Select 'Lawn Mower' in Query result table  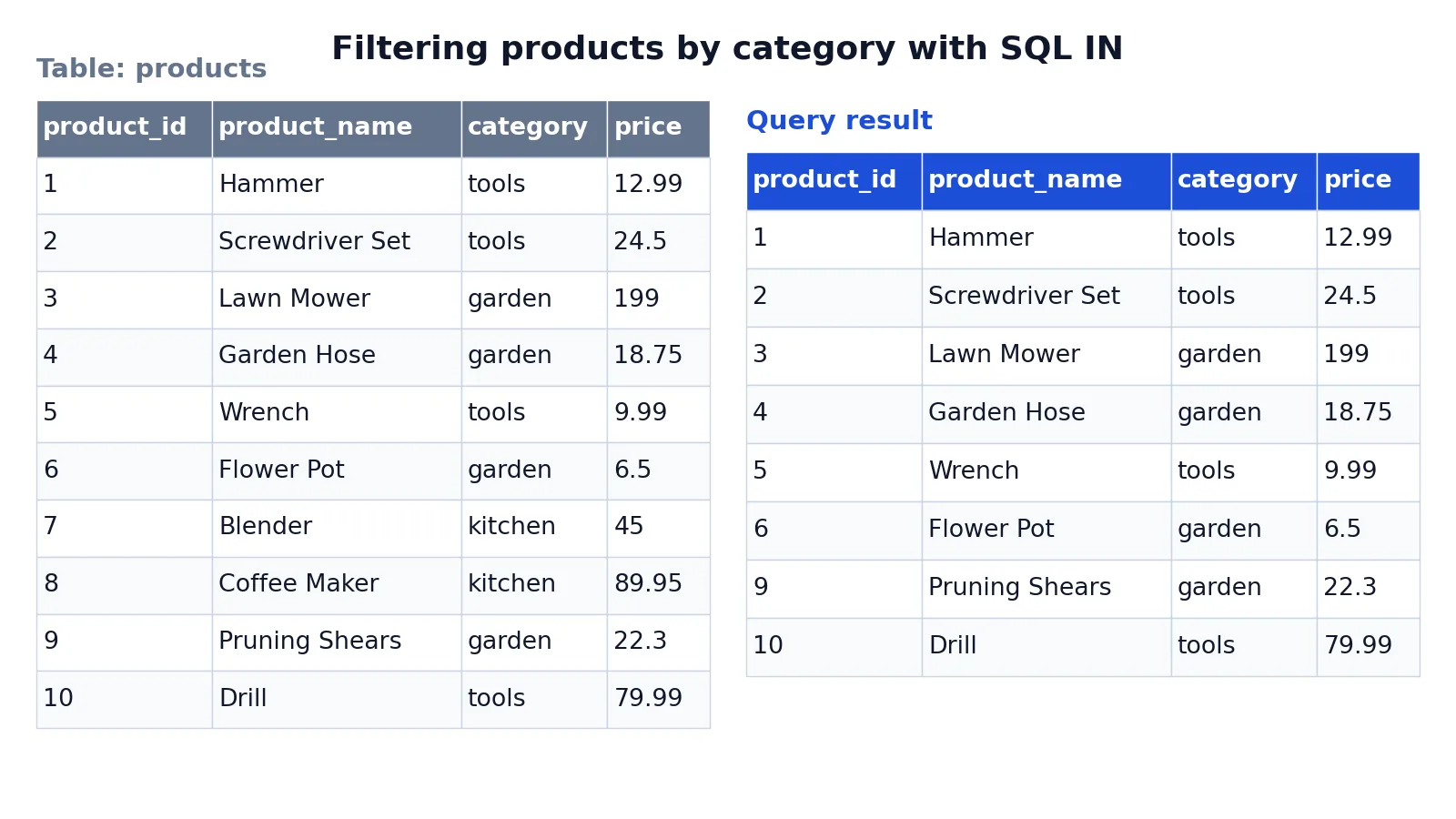(x=1046, y=356)
